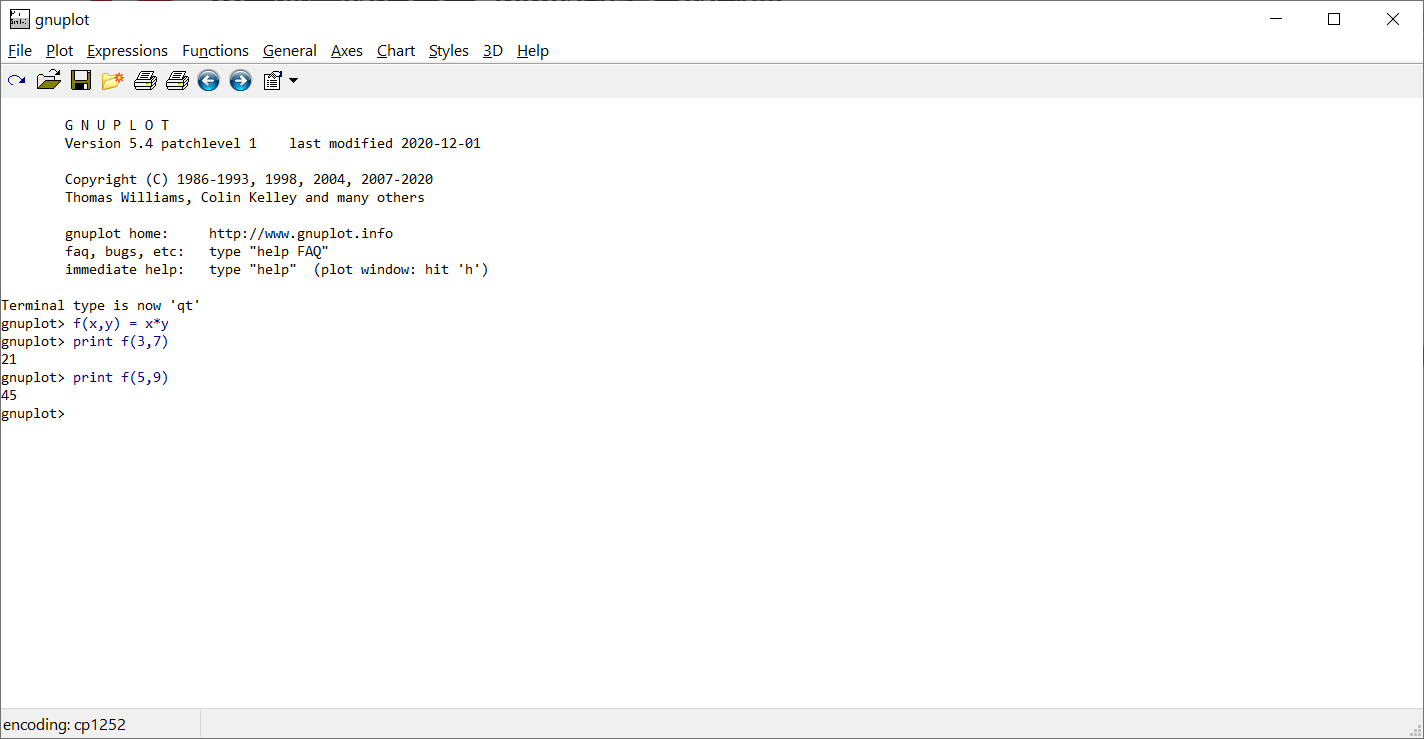Image resolution: width=1424 pixels, height=739 pixels.
Task: Click the first printer icon in the toolbar
Action: 145,81
